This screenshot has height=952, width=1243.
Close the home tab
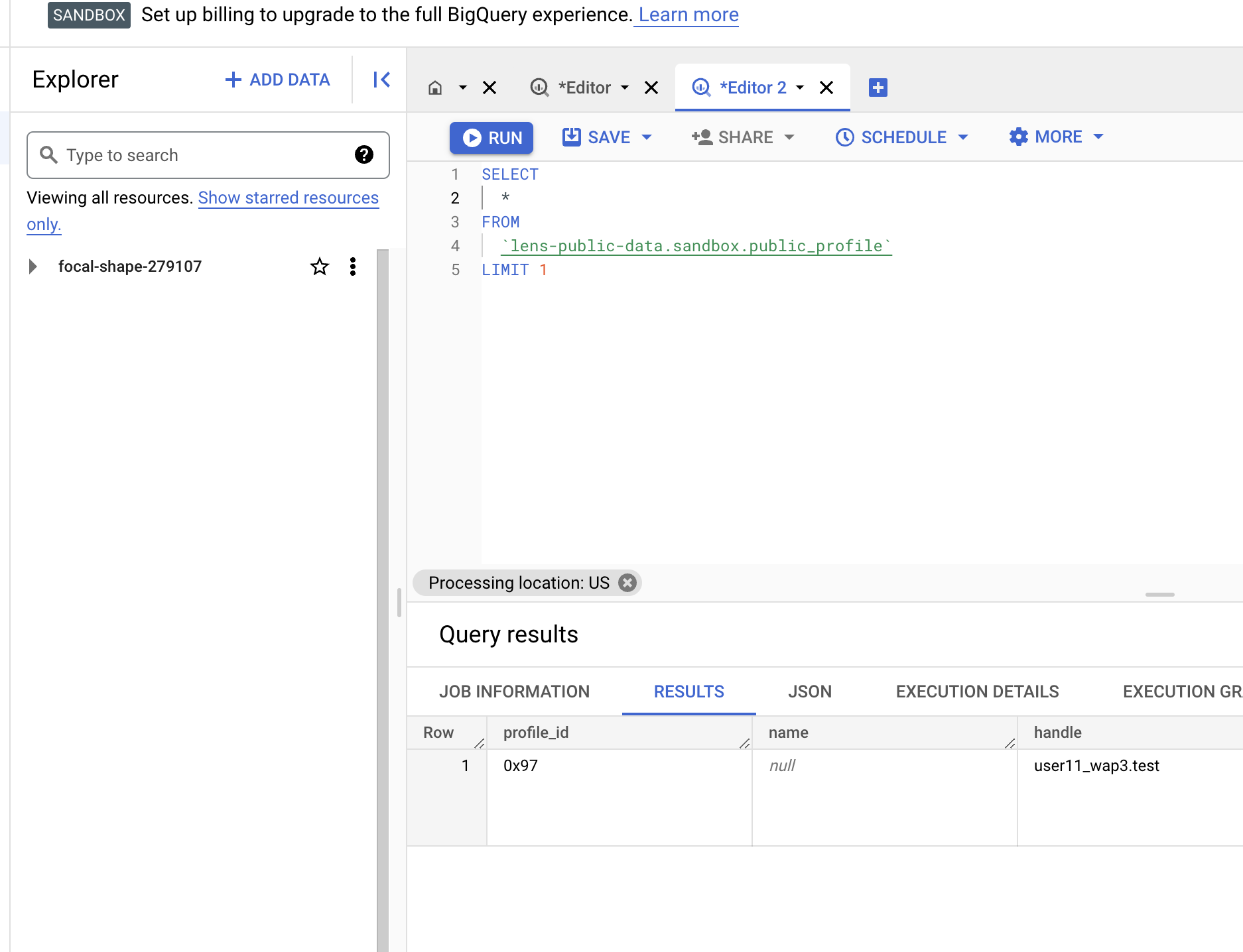point(490,88)
